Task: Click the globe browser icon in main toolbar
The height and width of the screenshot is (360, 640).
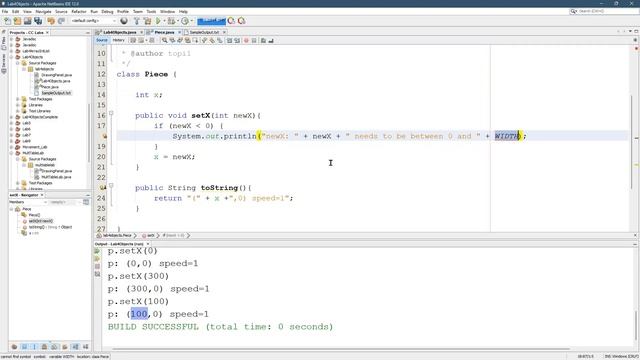Action: pos(124,21)
